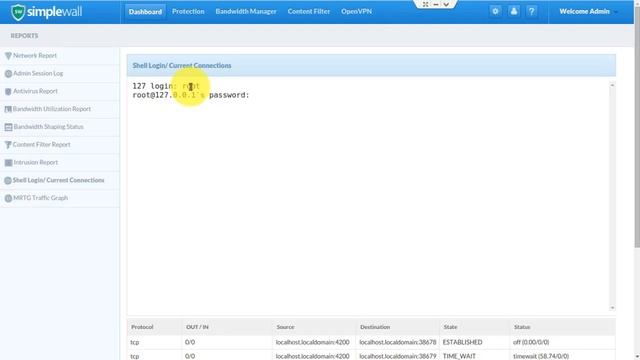Screen dimensions: 640x360
Task: Click the MRTG Traffic Graph icon
Action: click(8, 198)
